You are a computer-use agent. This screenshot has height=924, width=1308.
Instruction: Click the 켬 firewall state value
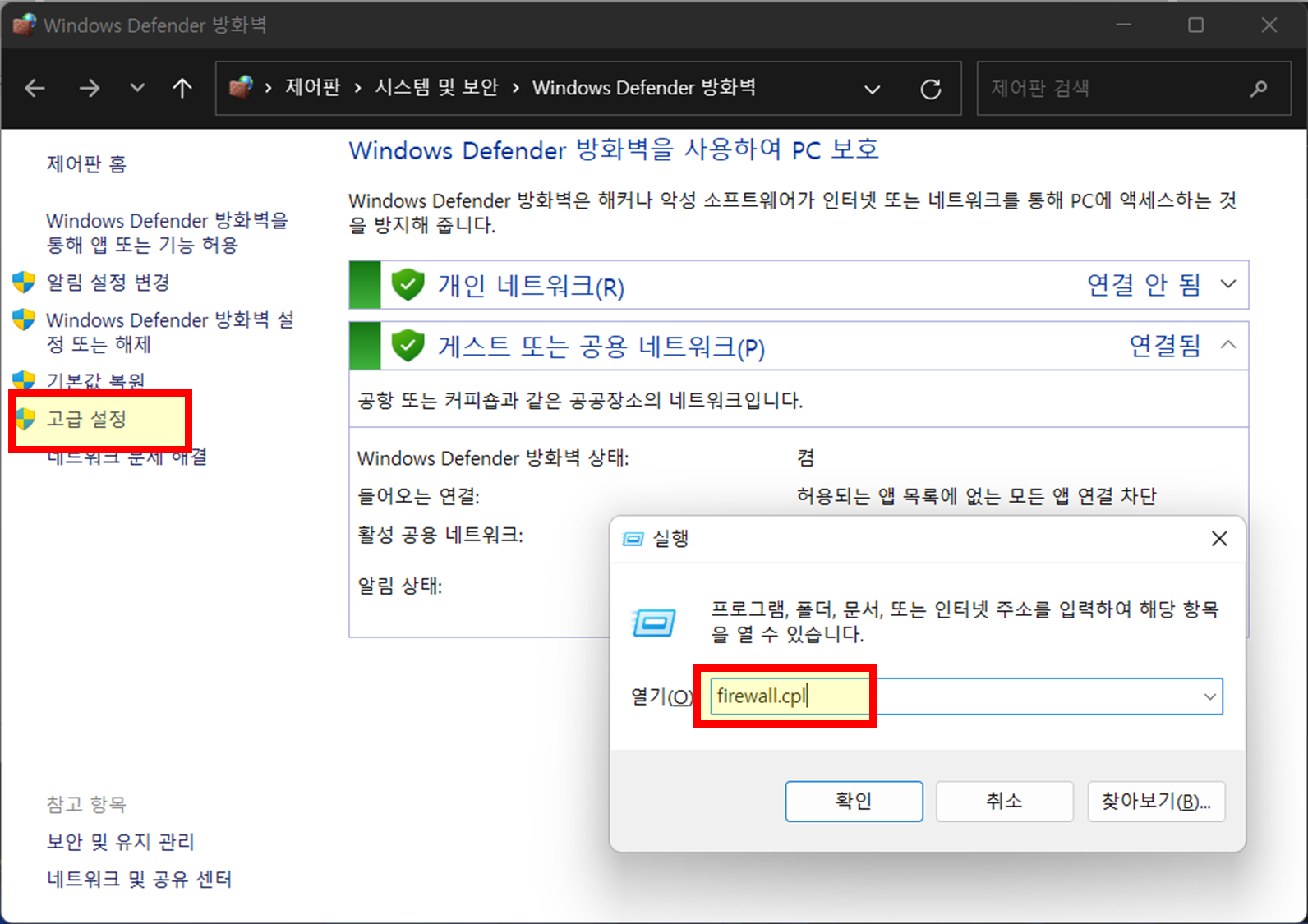pyautogui.click(x=805, y=458)
